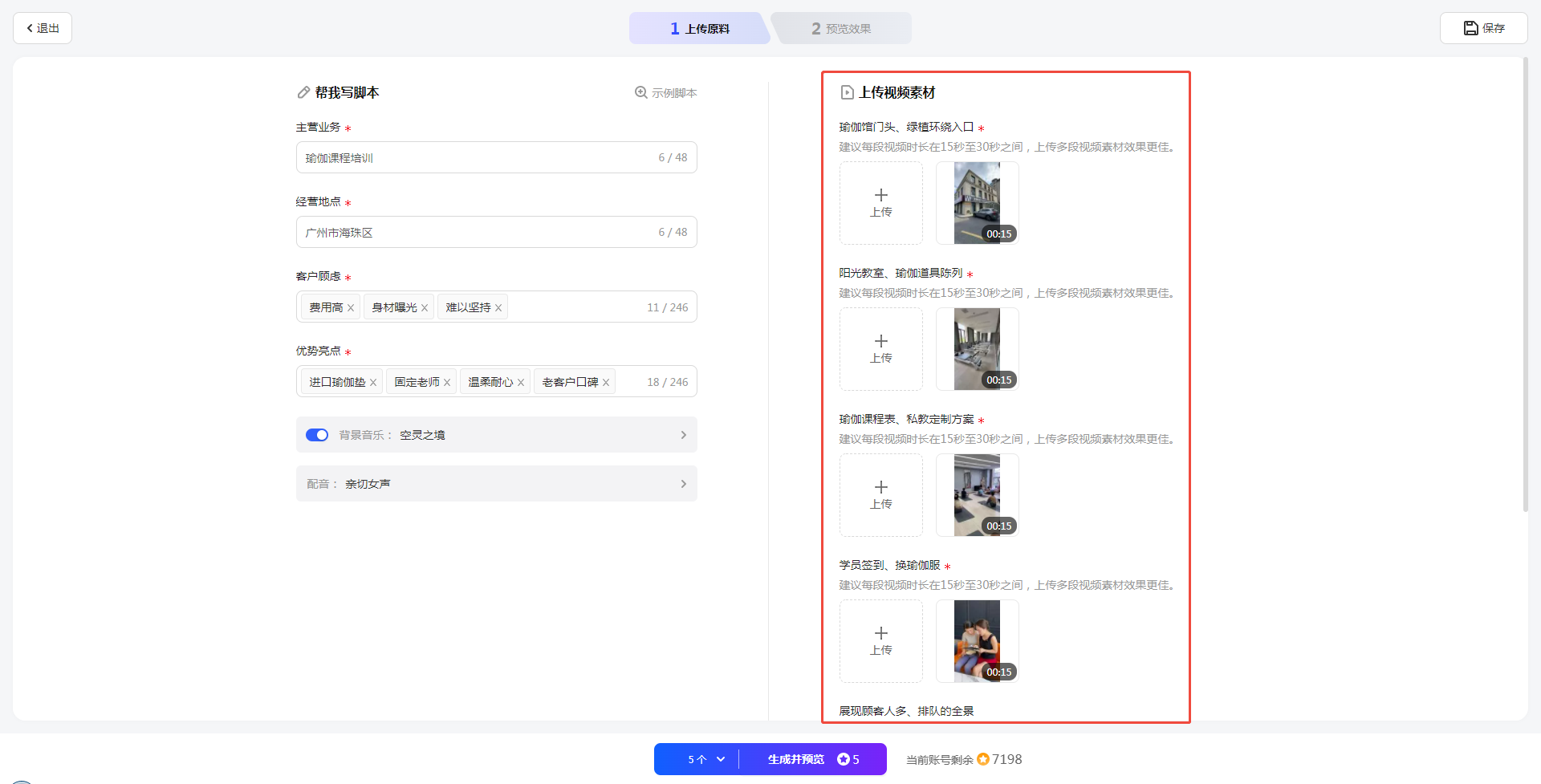Delete the 进口瑜伽垫 tag
The height and width of the screenshot is (784, 1541).
(373, 383)
